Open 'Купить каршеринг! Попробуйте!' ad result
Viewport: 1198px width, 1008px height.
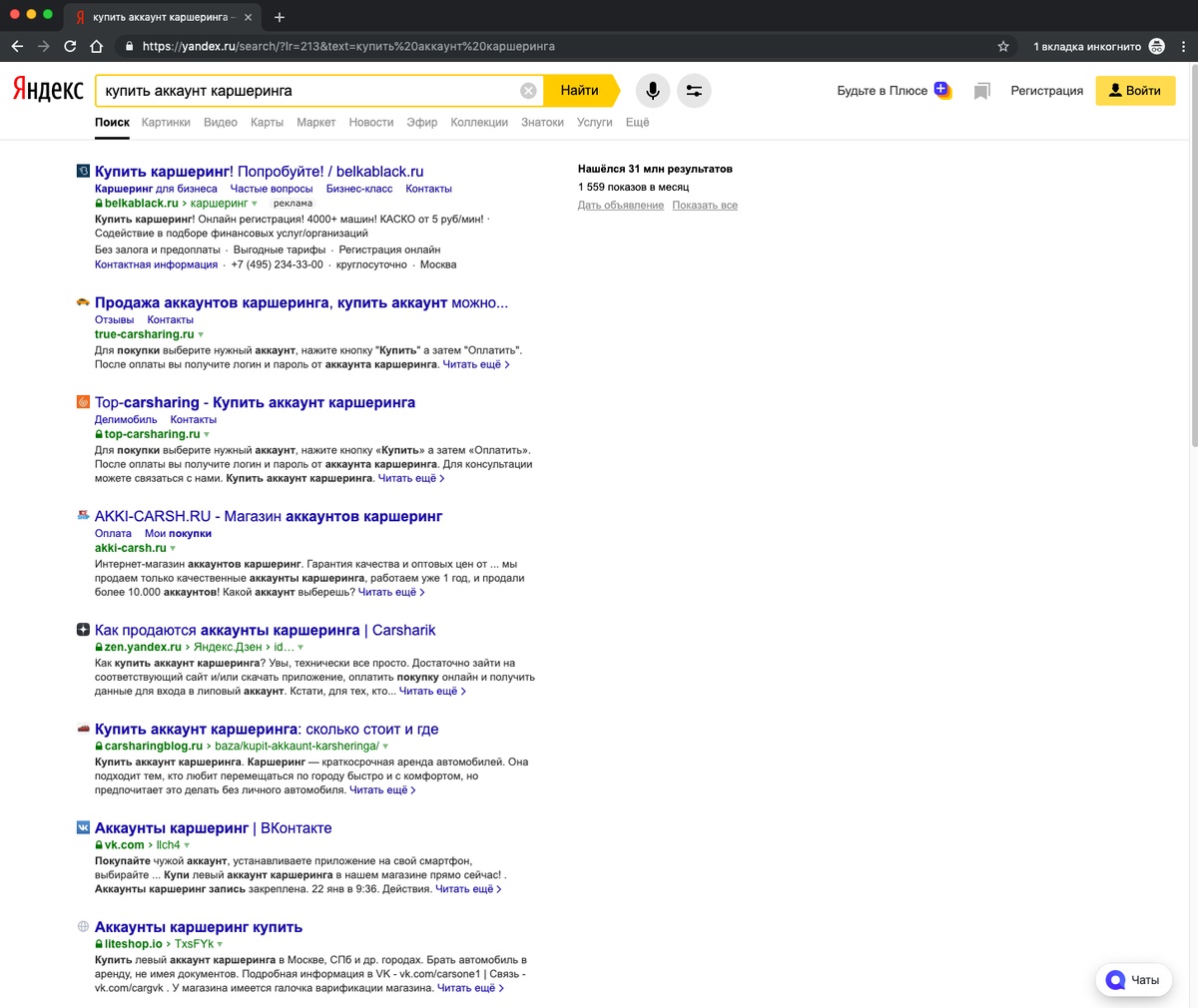click(259, 171)
